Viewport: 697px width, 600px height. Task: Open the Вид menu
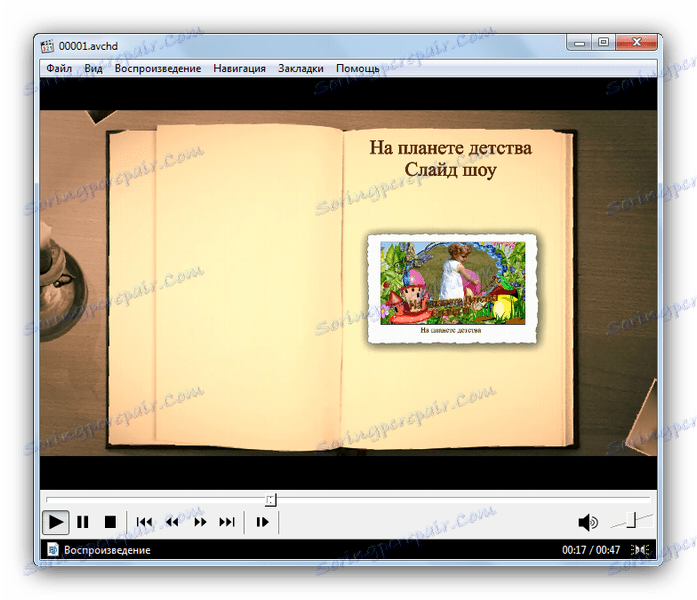(x=93, y=68)
